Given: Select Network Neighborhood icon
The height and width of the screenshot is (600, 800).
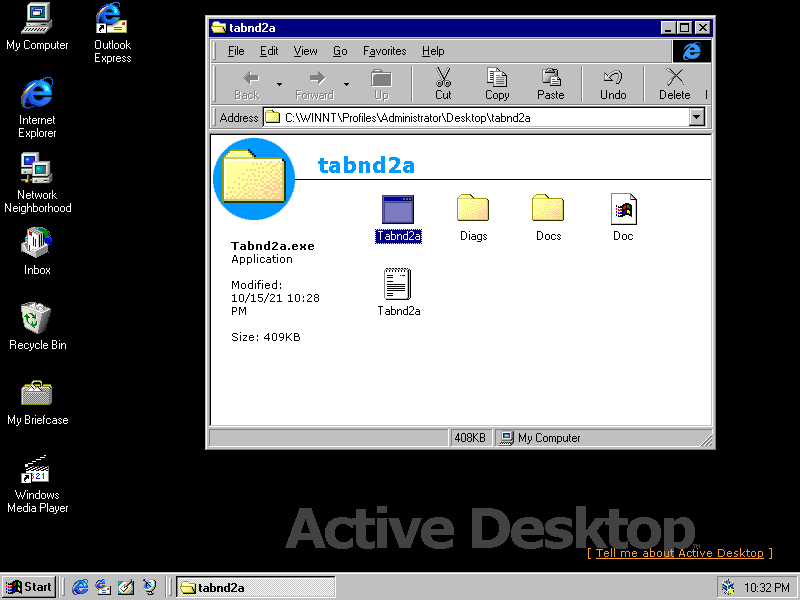Looking at the screenshot, I should coord(37,183).
